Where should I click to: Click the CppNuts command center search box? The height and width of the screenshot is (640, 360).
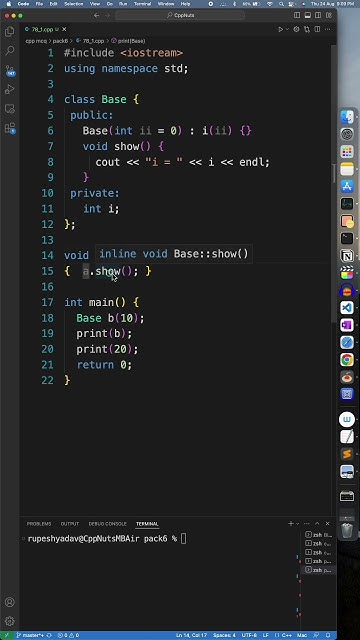(x=180, y=16)
